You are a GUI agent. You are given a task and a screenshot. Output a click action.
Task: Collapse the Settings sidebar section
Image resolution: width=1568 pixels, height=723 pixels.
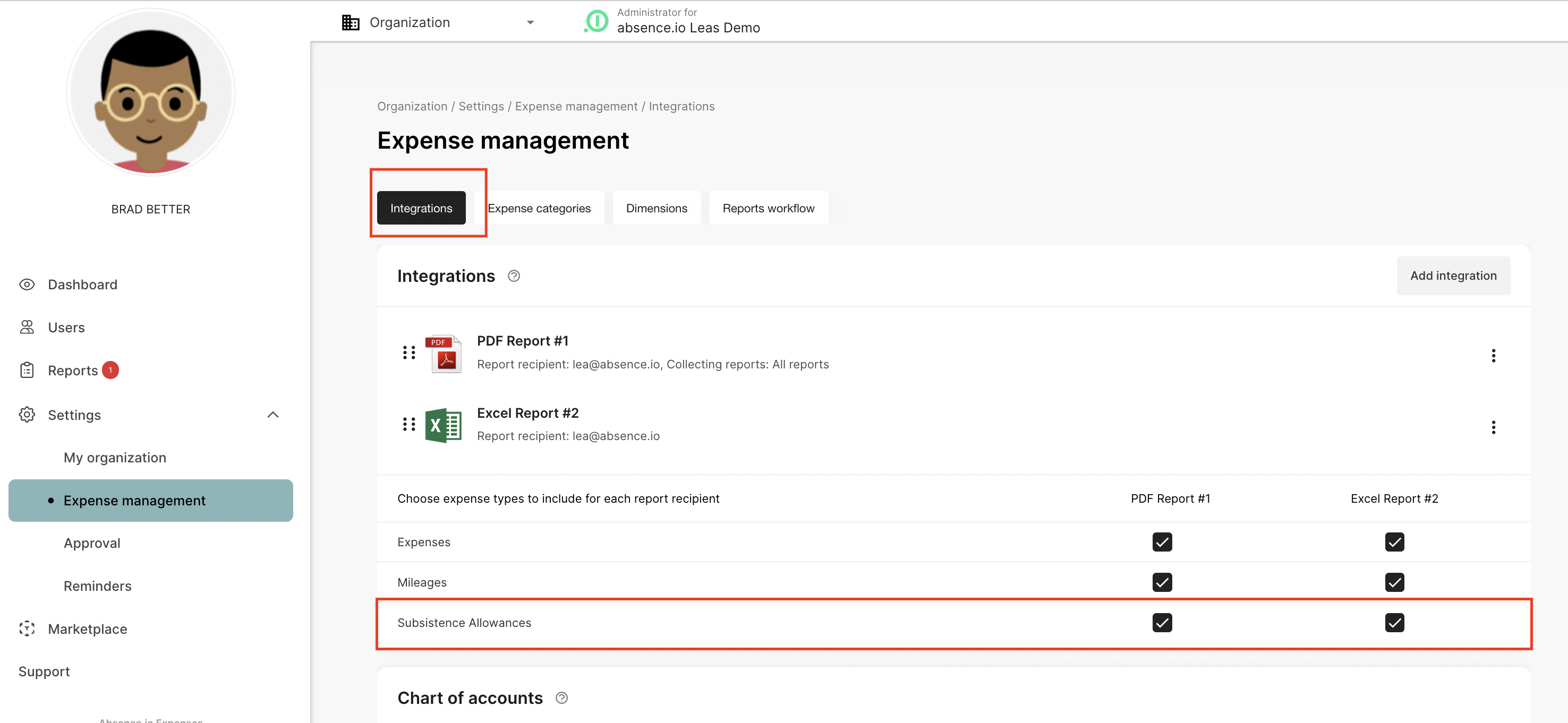[272, 415]
